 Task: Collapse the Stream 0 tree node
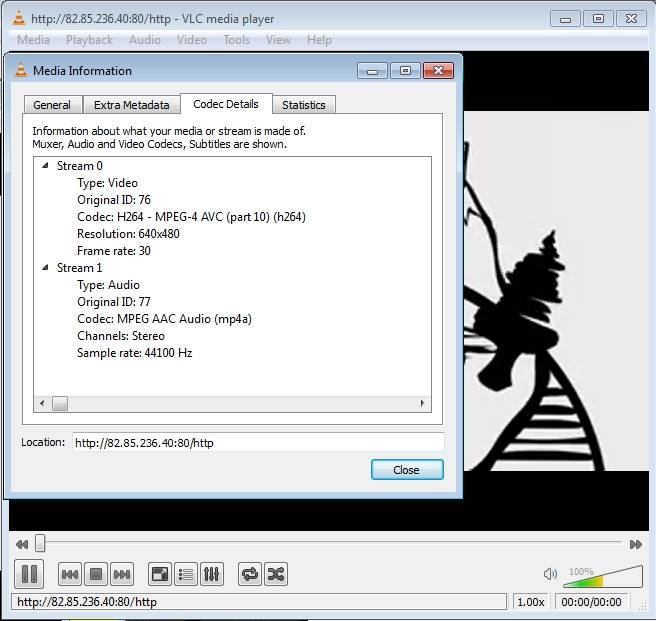point(46,166)
